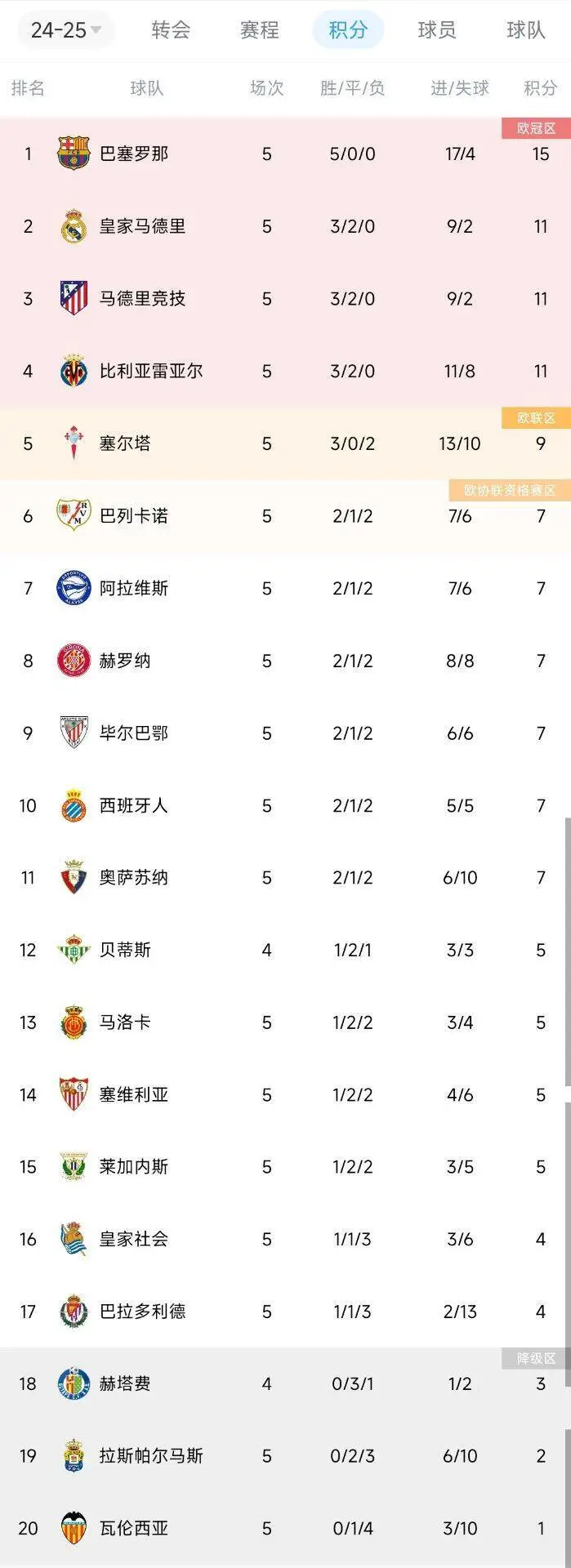This screenshot has width=571, height=1568.
Task: Select the 积分 tab
Action: point(348,30)
